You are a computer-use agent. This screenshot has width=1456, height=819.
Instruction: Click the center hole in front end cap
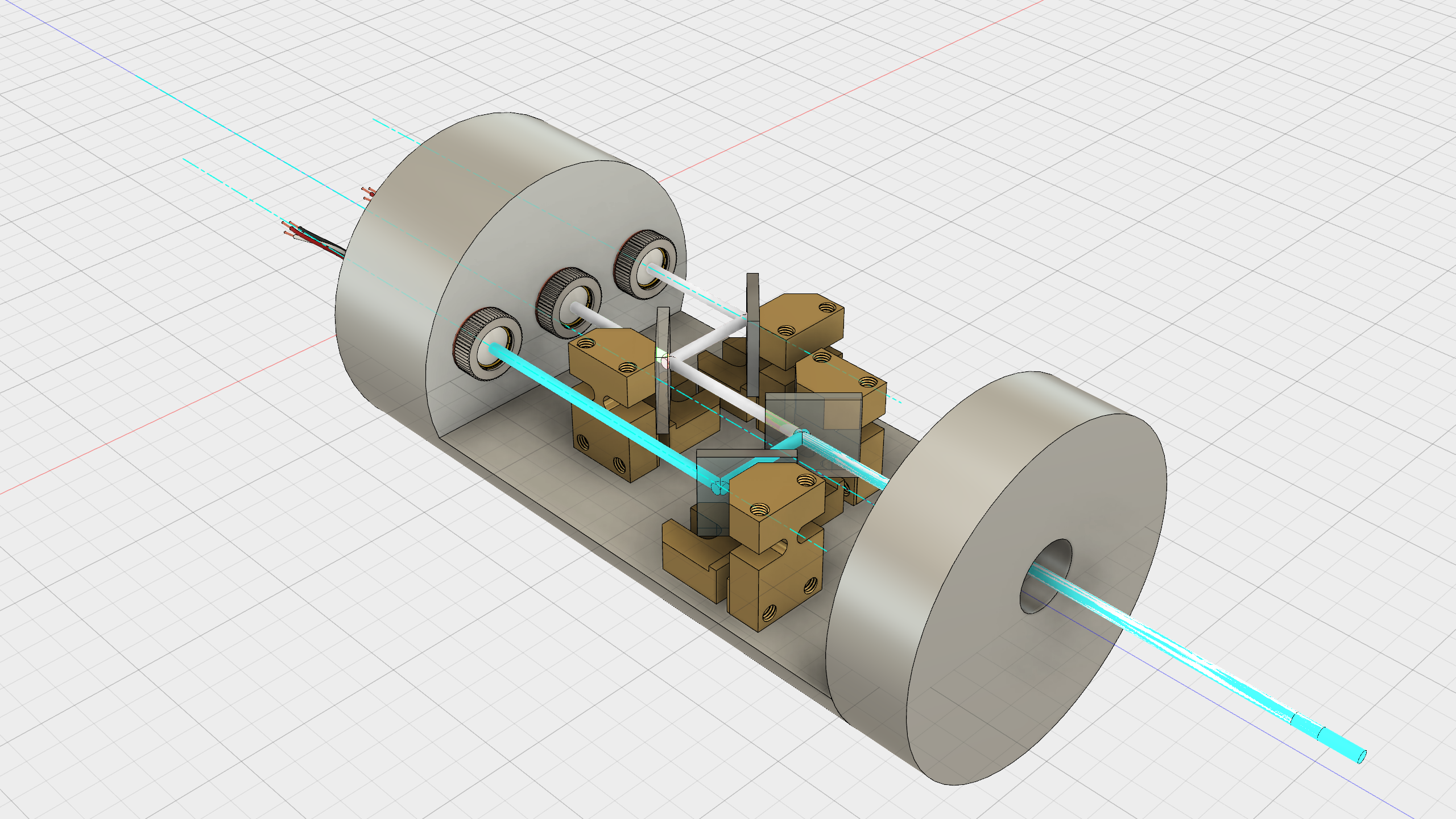coord(1045,576)
